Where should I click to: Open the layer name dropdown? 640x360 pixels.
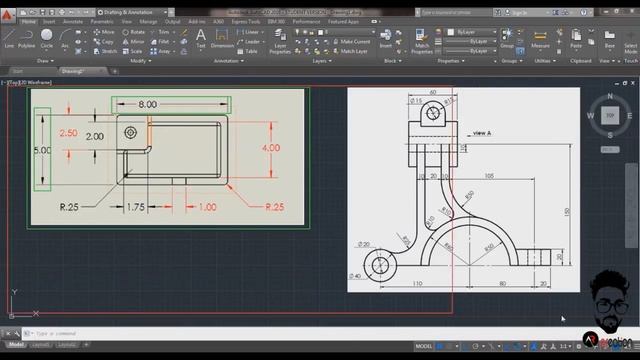(x=347, y=32)
